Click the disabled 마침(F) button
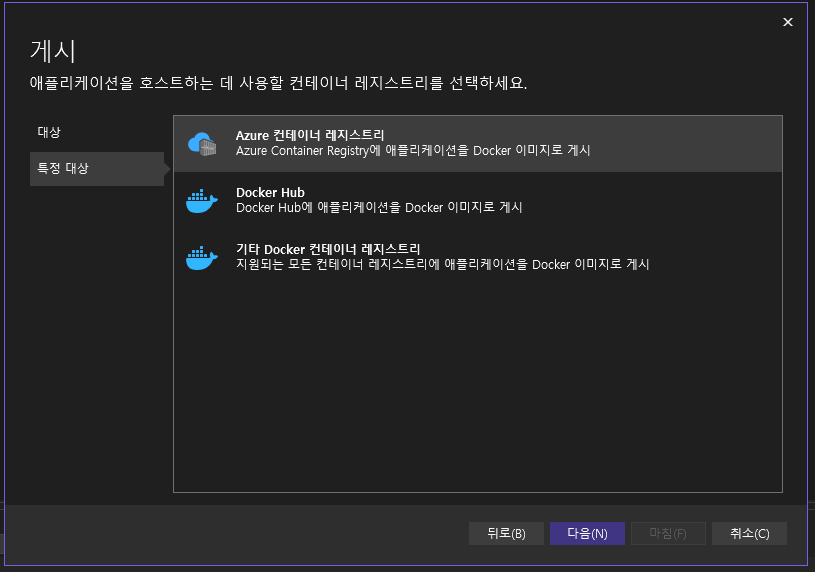Viewport: 815px width, 572px height. point(668,534)
